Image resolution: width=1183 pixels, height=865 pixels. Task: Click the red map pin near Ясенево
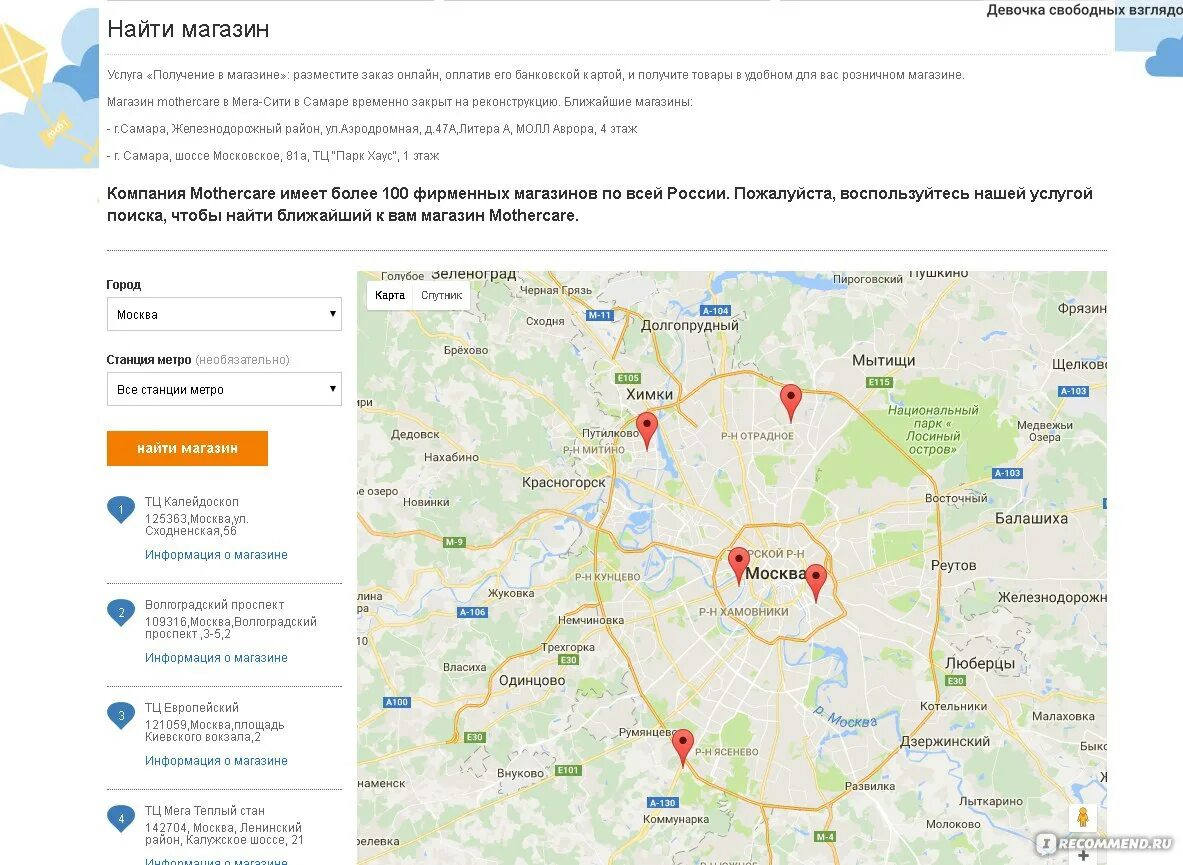click(682, 747)
